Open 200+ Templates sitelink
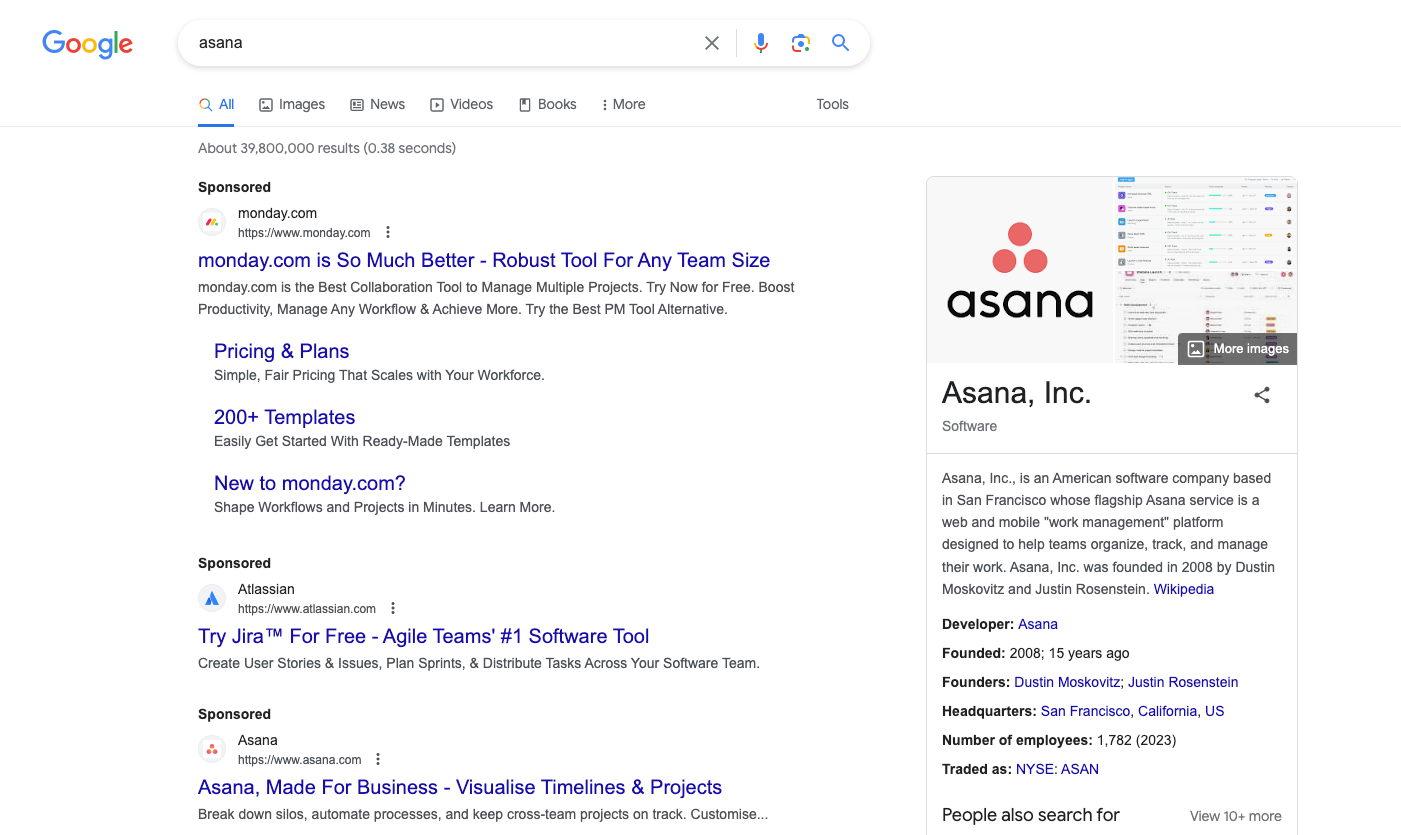This screenshot has width=1401, height=835. (x=284, y=417)
